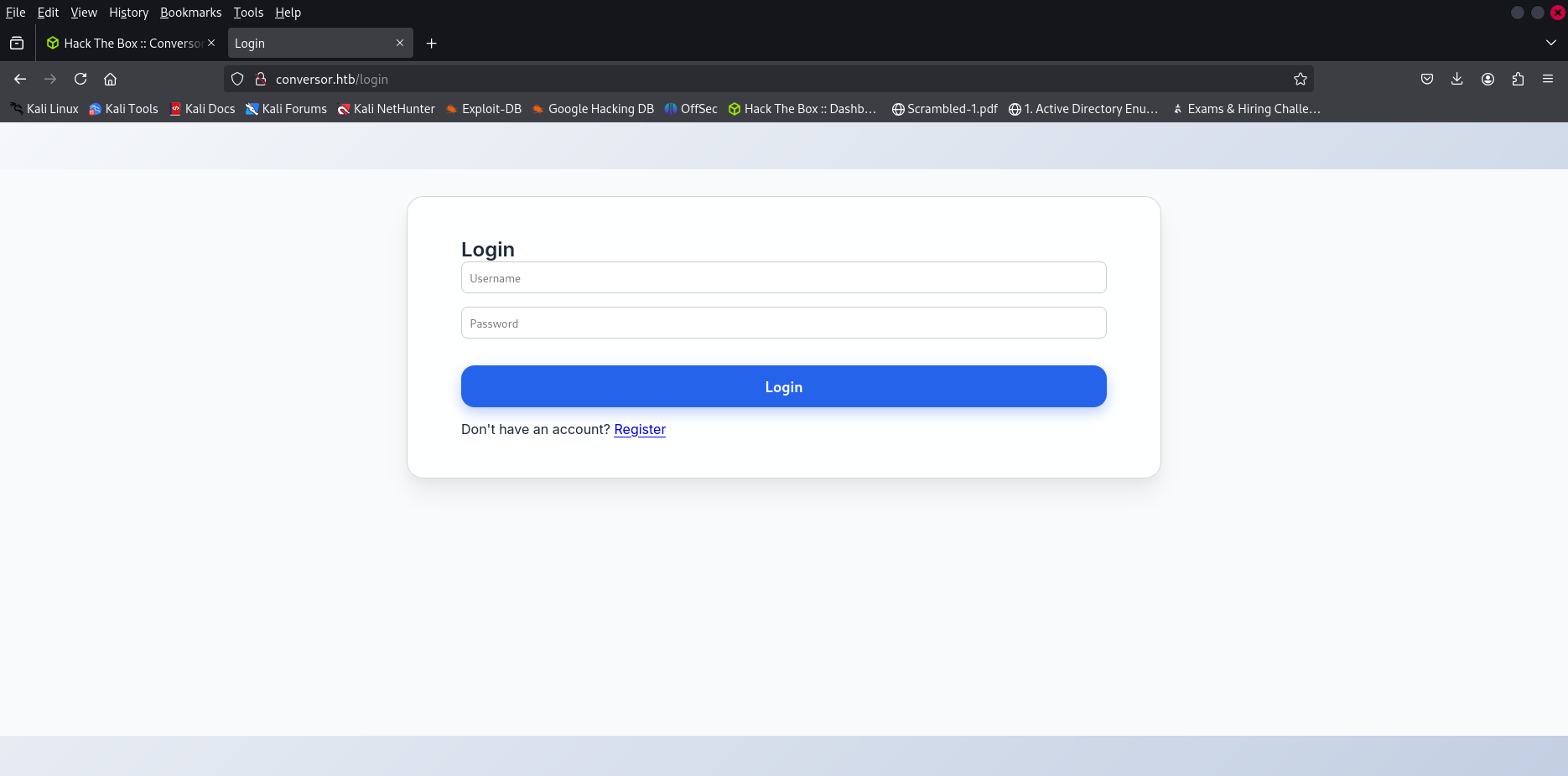Click the Firefox View icon
The width and height of the screenshot is (1568, 776).
[17, 43]
